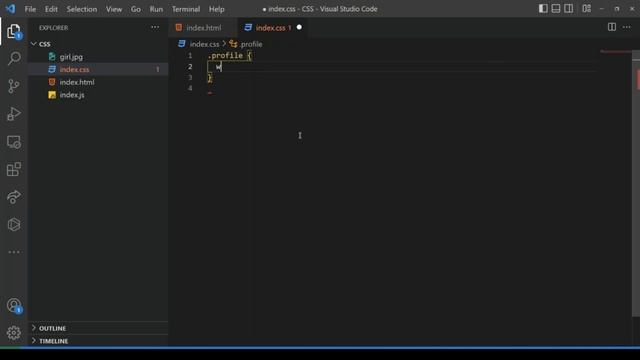This screenshot has width=640, height=360.
Task: Open the Search view in activity bar
Action: point(14,58)
